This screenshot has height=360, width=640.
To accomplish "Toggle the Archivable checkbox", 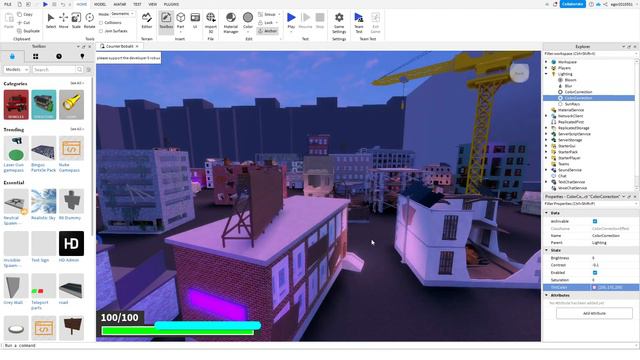I will coord(595,221).
